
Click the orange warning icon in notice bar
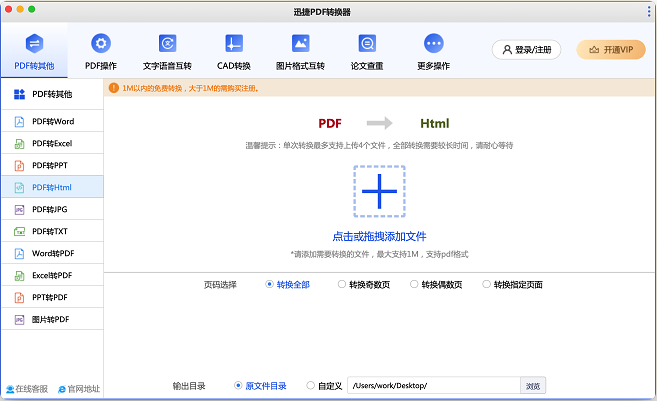click(x=114, y=88)
